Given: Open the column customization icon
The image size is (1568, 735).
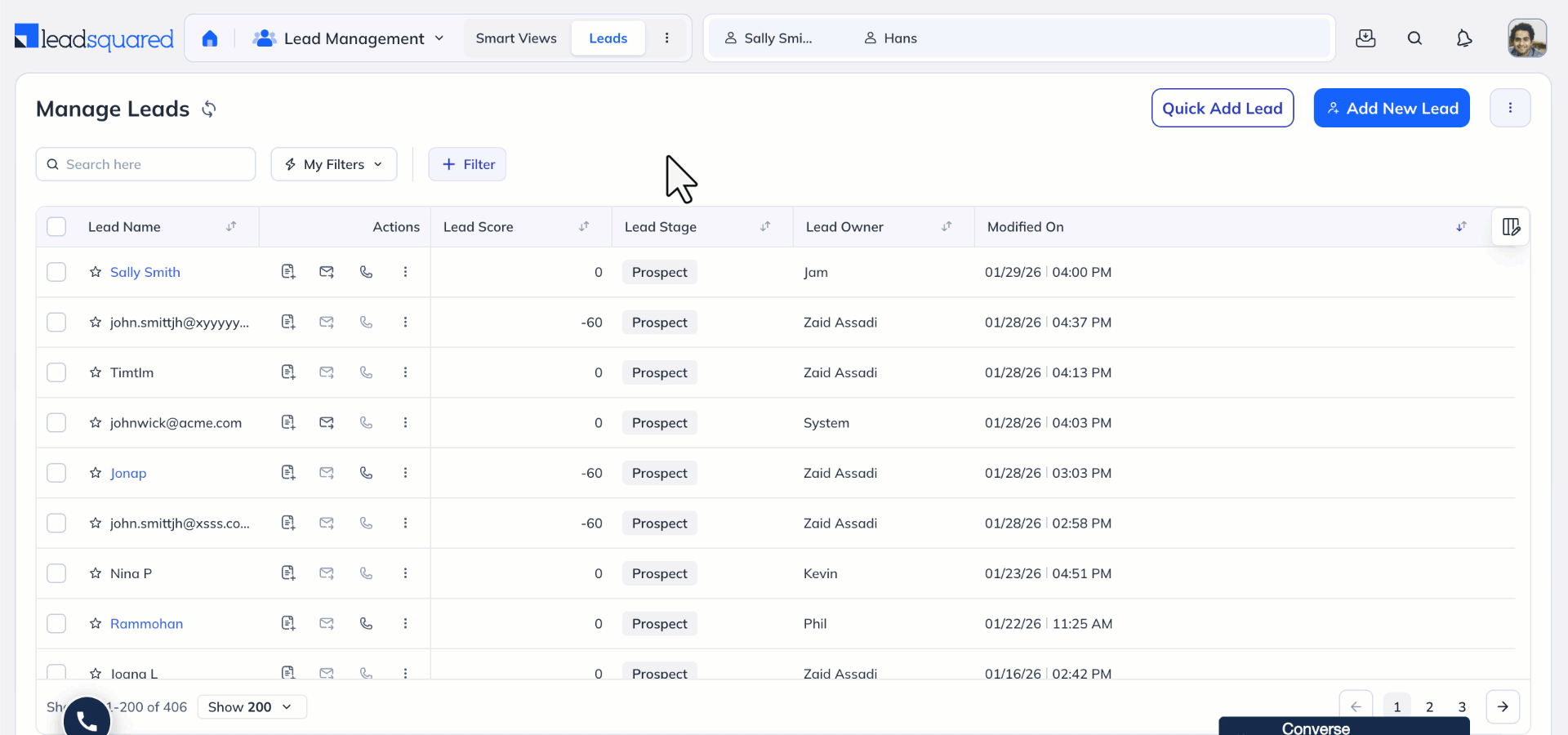Looking at the screenshot, I should point(1511,227).
